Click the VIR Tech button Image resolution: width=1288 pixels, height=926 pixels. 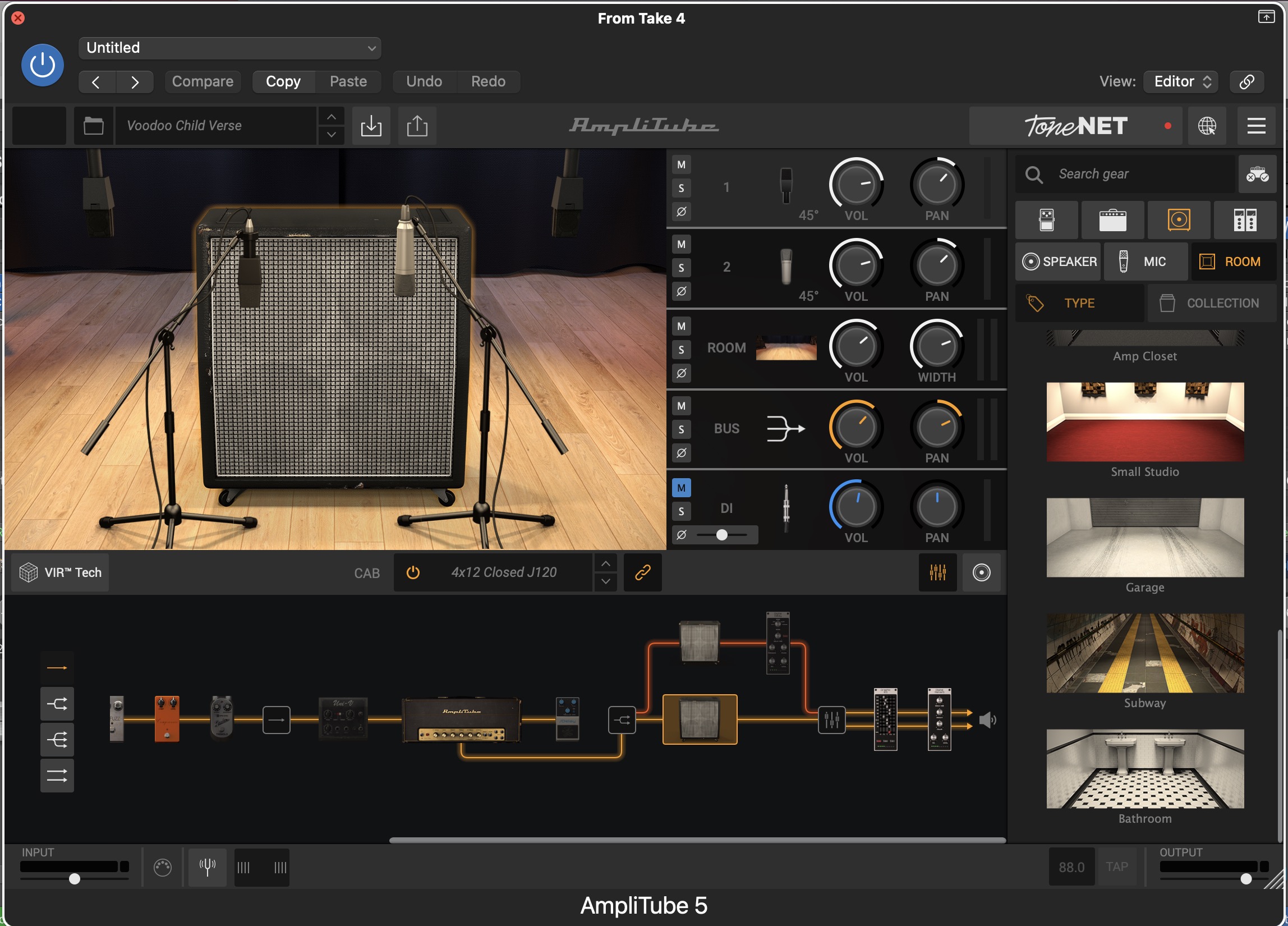coord(60,572)
